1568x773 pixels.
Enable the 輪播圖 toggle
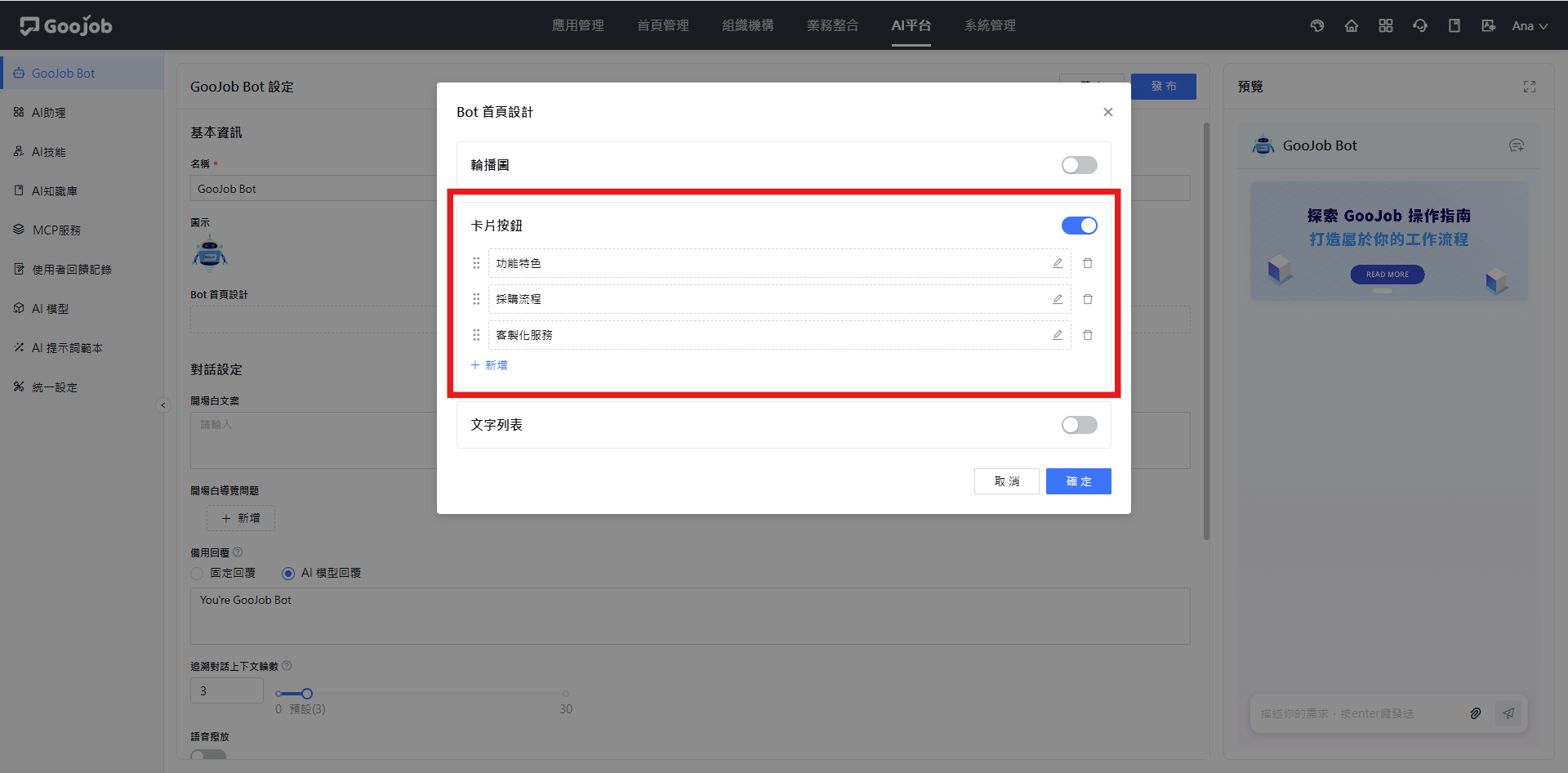(1080, 165)
